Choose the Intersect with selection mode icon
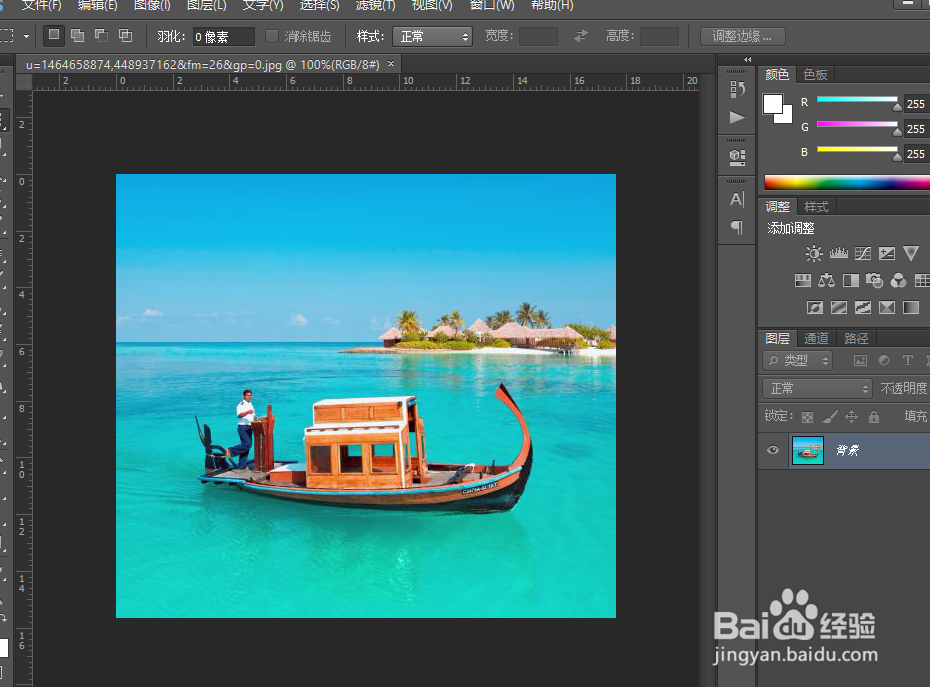This screenshot has width=930, height=687. (x=125, y=36)
